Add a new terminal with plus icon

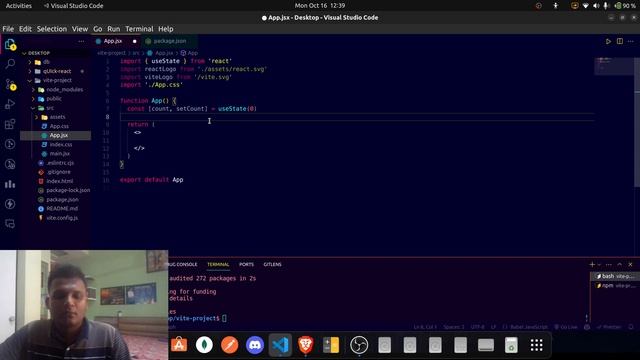592,264
